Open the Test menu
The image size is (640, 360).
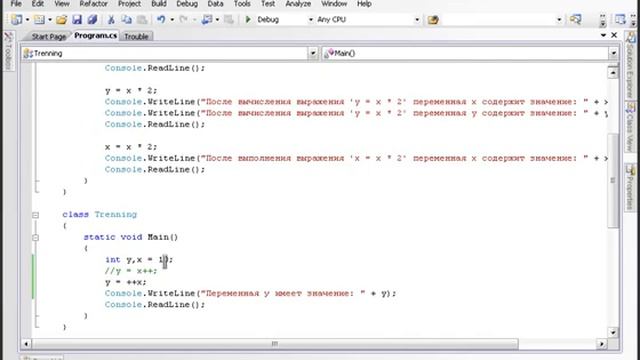coord(268,4)
